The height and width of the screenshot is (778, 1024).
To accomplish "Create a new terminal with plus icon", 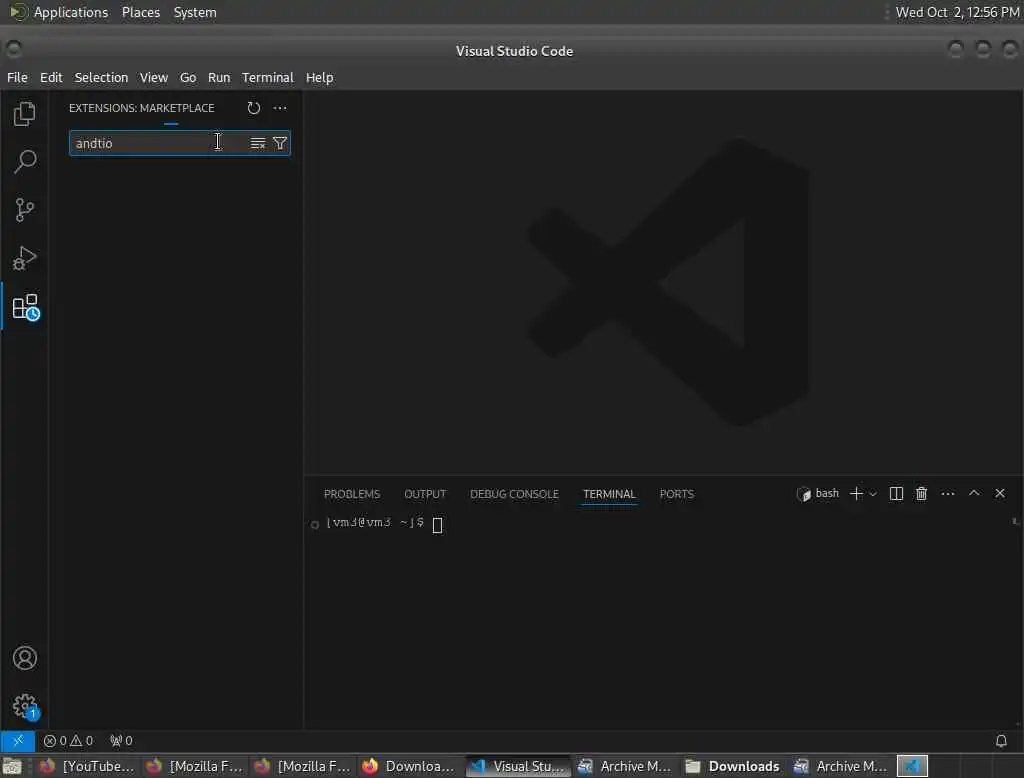I will pos(856,494).
